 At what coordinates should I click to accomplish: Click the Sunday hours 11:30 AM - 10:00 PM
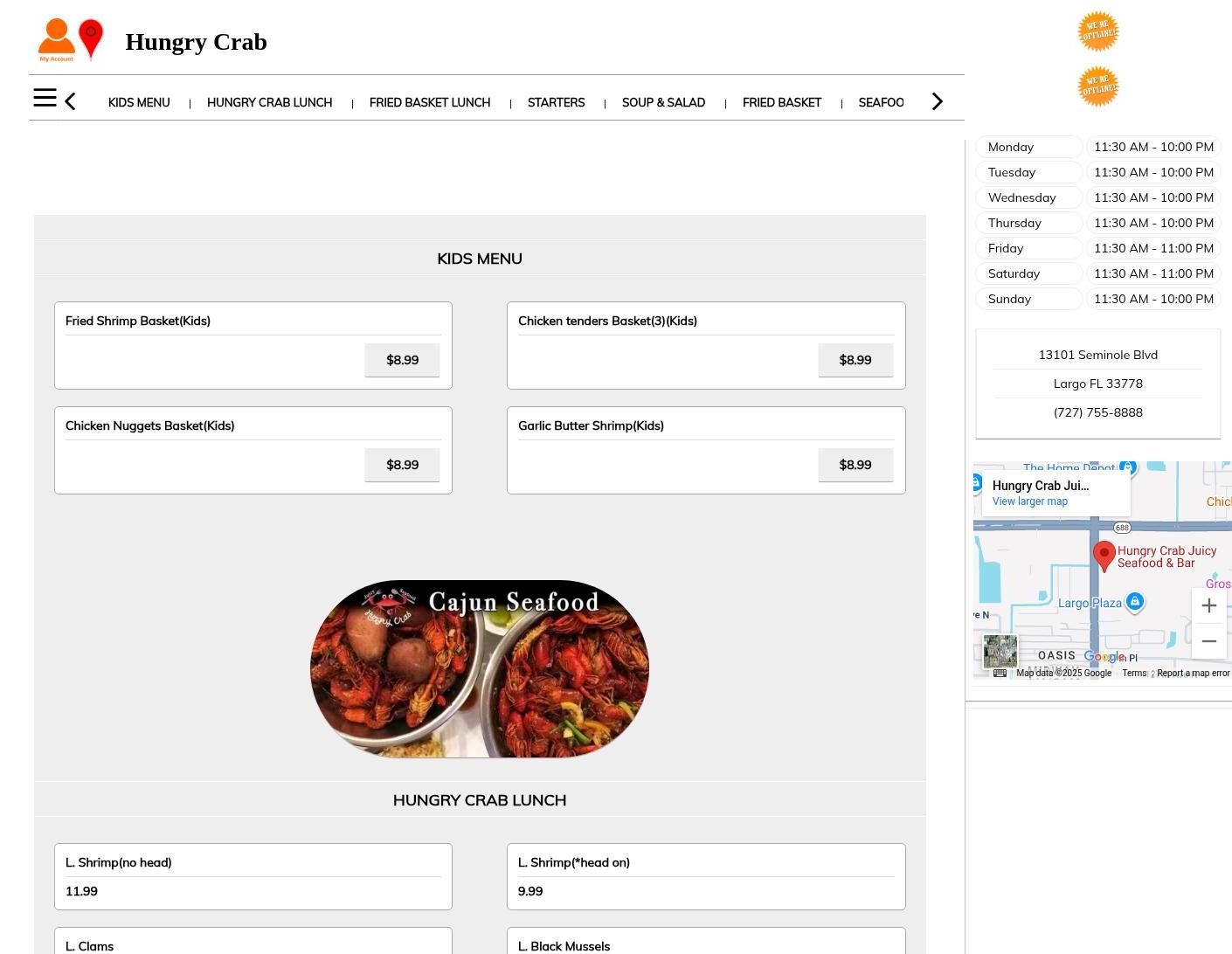click(x=1153, y=299)
